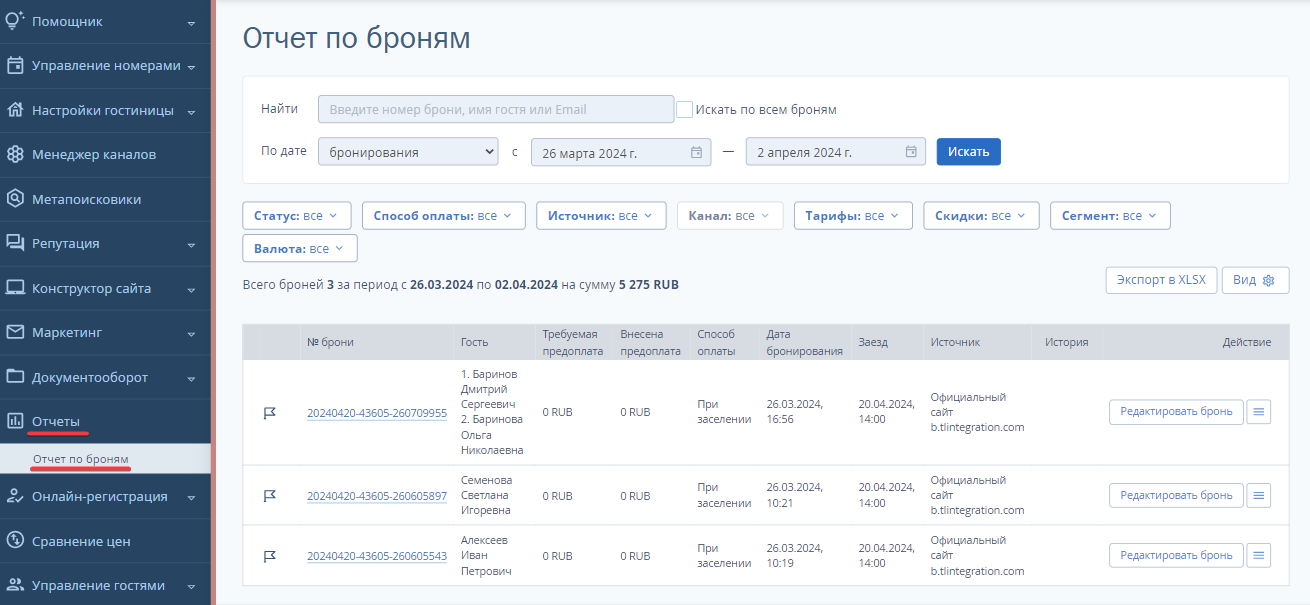
Task: Open booking link 20240420-43605-260605897
Action: (377, 496)
